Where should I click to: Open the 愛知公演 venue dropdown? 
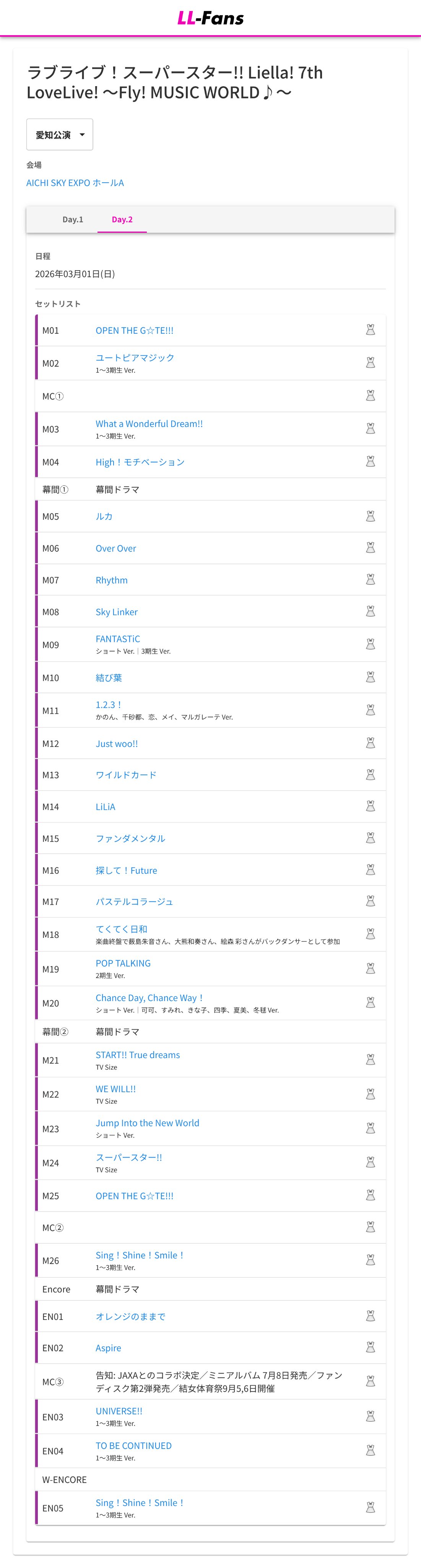click(60, 134)
